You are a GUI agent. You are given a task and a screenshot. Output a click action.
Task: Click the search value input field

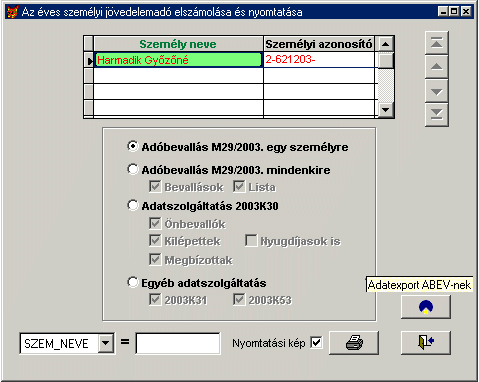pos(178,343)
